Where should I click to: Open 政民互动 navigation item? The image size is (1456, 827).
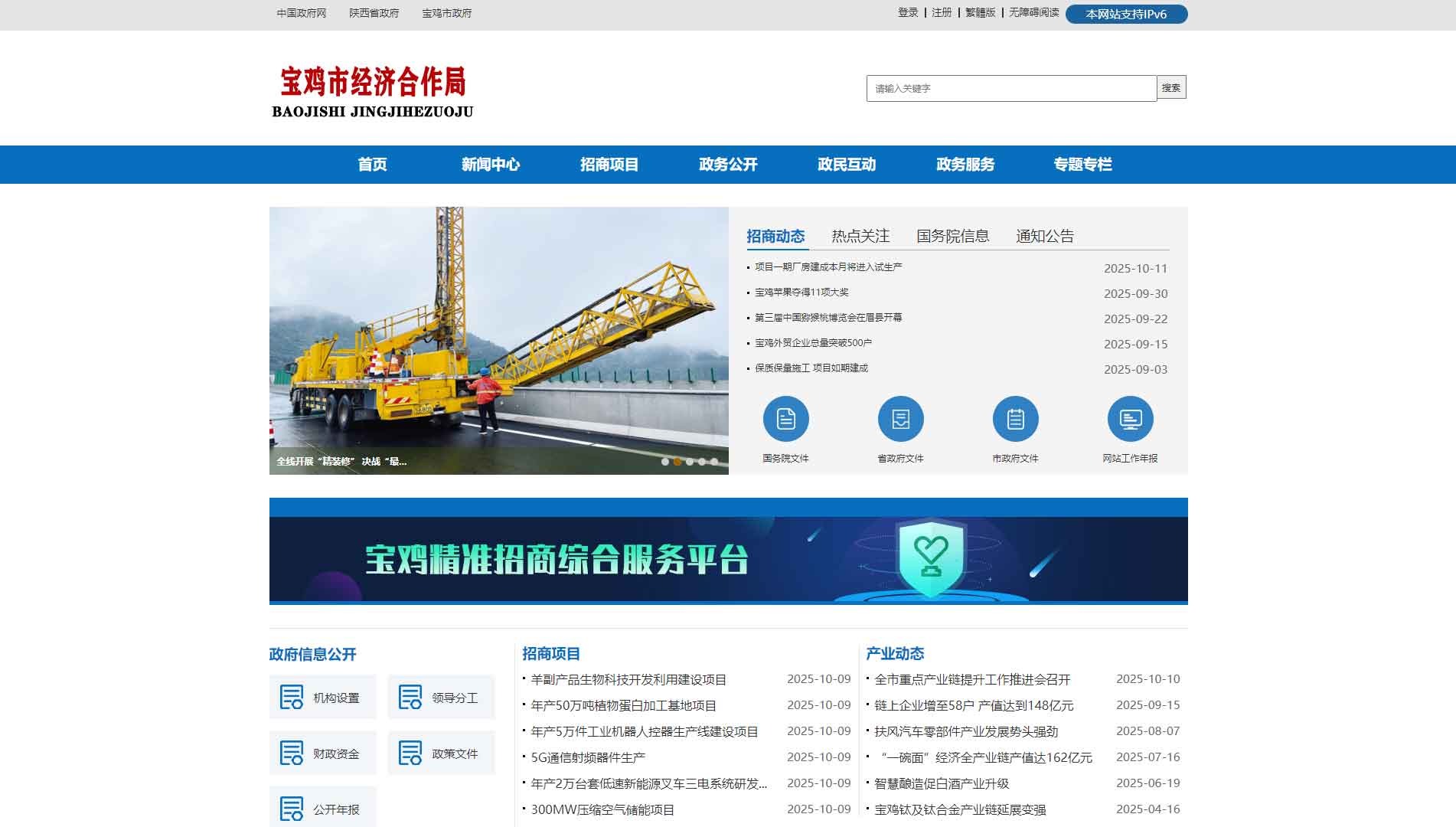tap(847, 165)
